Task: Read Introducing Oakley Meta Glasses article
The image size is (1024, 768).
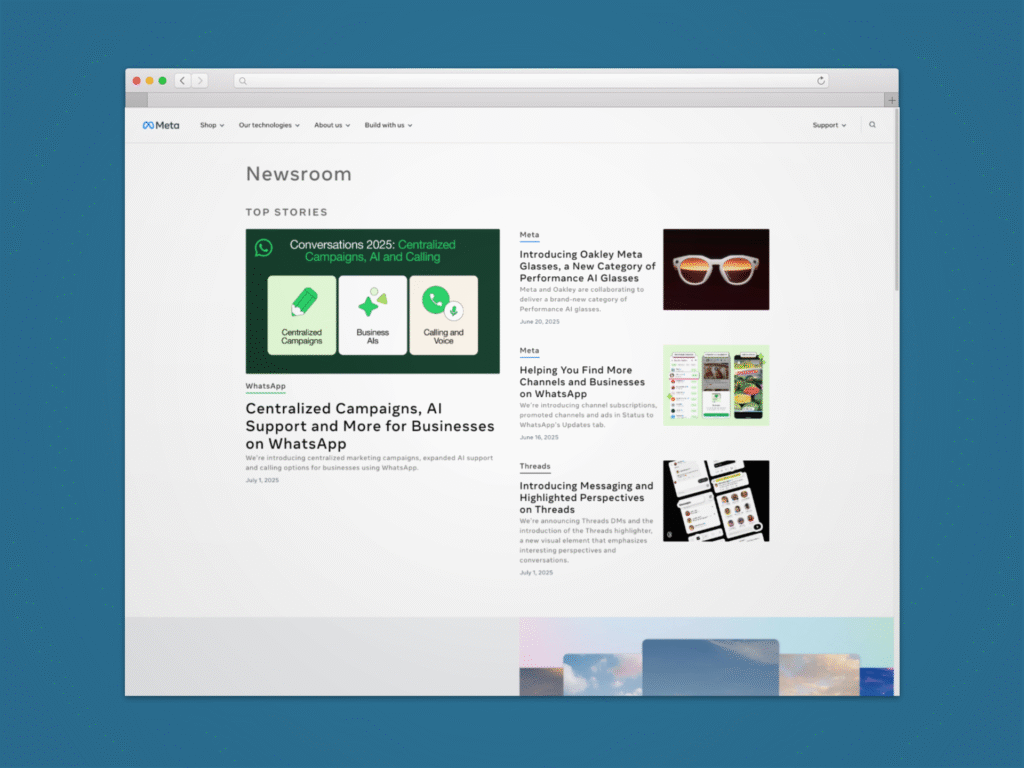Action: [x=588, y=266]
